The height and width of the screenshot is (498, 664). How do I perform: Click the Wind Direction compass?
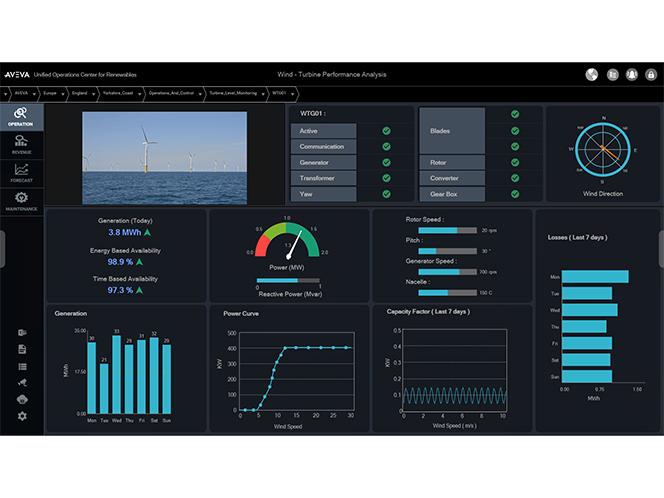tap(603, 149)
